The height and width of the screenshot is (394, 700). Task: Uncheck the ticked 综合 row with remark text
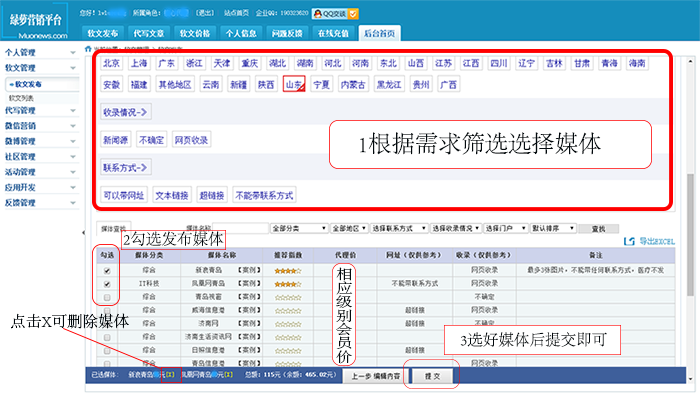[107, 270]
